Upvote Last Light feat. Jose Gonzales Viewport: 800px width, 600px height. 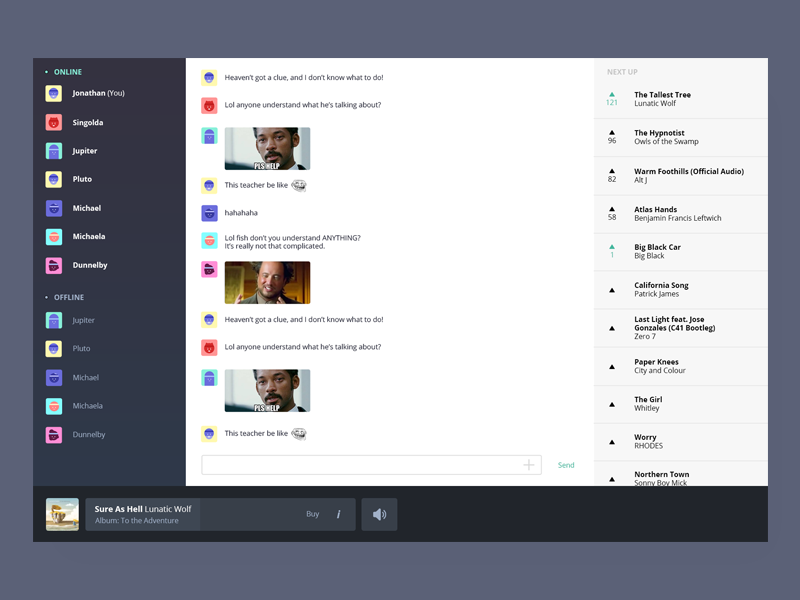(612, 329)
